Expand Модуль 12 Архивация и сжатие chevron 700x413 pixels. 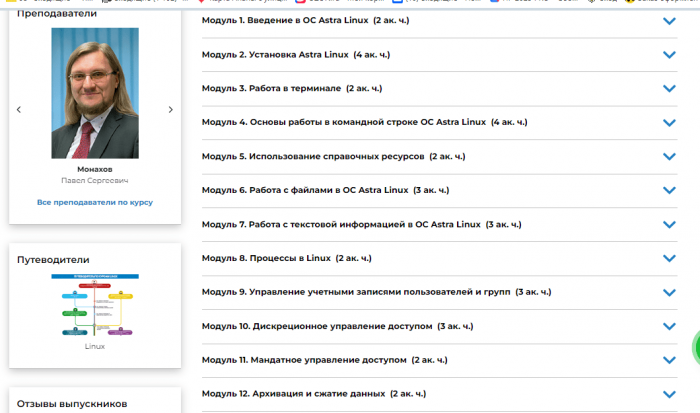point(669,395)
